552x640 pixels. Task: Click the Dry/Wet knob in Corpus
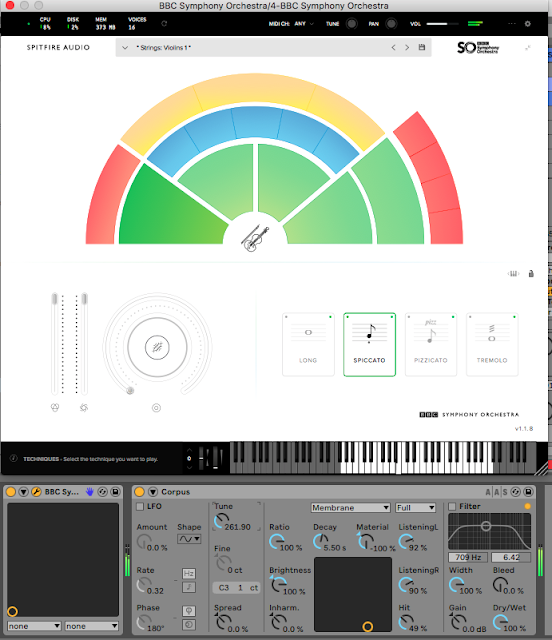tap(500, 622)
